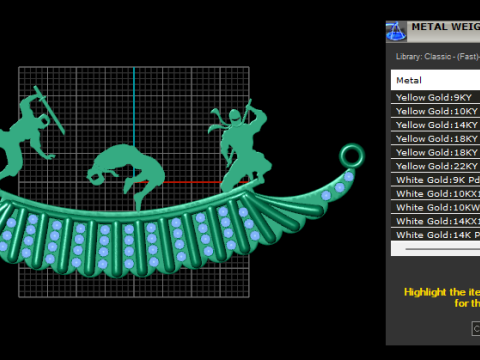Click the Metal column header
480x360 pixels.
point(435,80)
